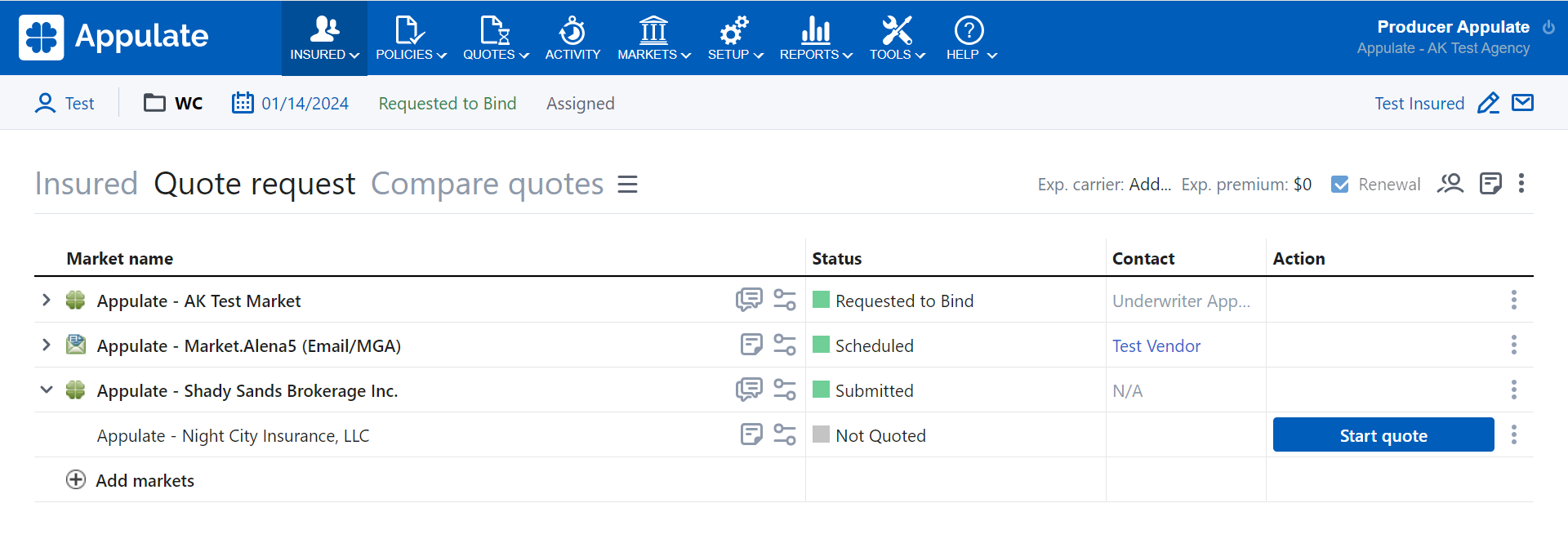Switch to Compare quotes tab
The width and height of the screenshot is (1568, 539).
pos(487,185)
